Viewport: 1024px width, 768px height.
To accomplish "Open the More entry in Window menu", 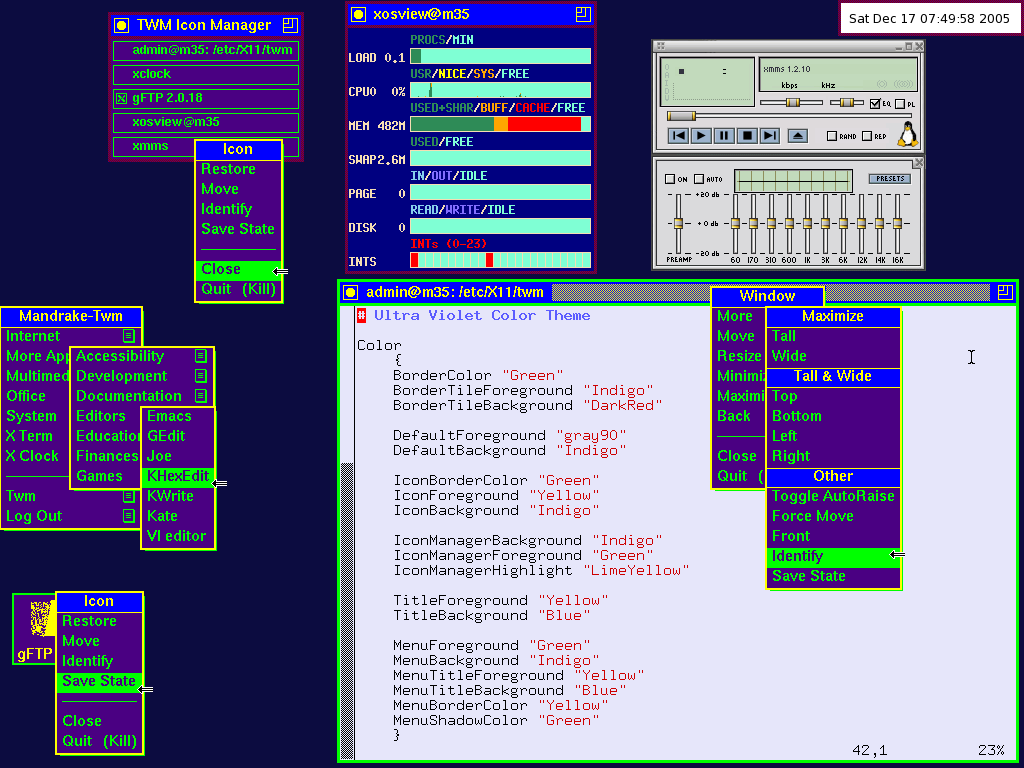I will click(738, 316).
